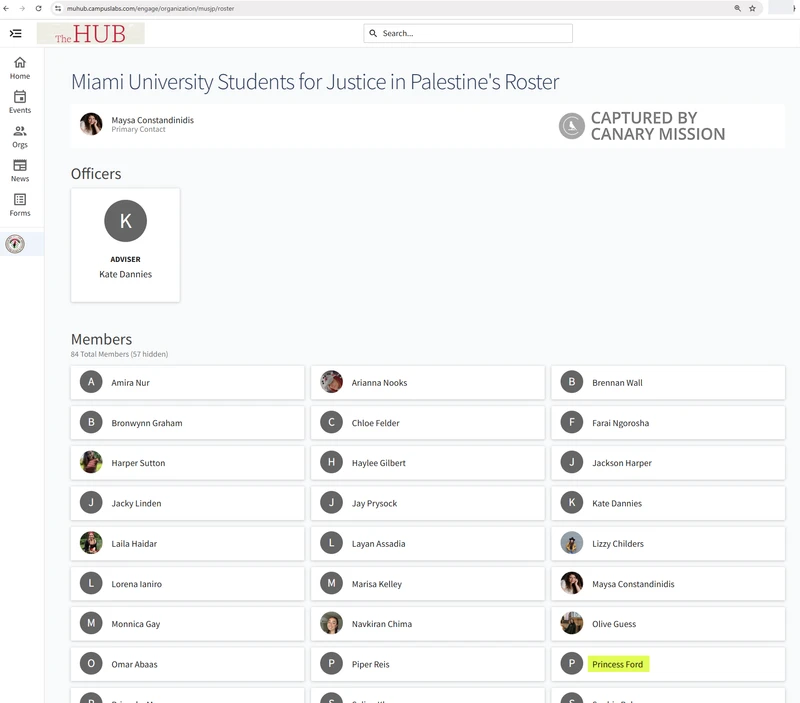Click the C avatar for Chloe Felder
This screenshot has height=703, width=800.
[331, 422]
